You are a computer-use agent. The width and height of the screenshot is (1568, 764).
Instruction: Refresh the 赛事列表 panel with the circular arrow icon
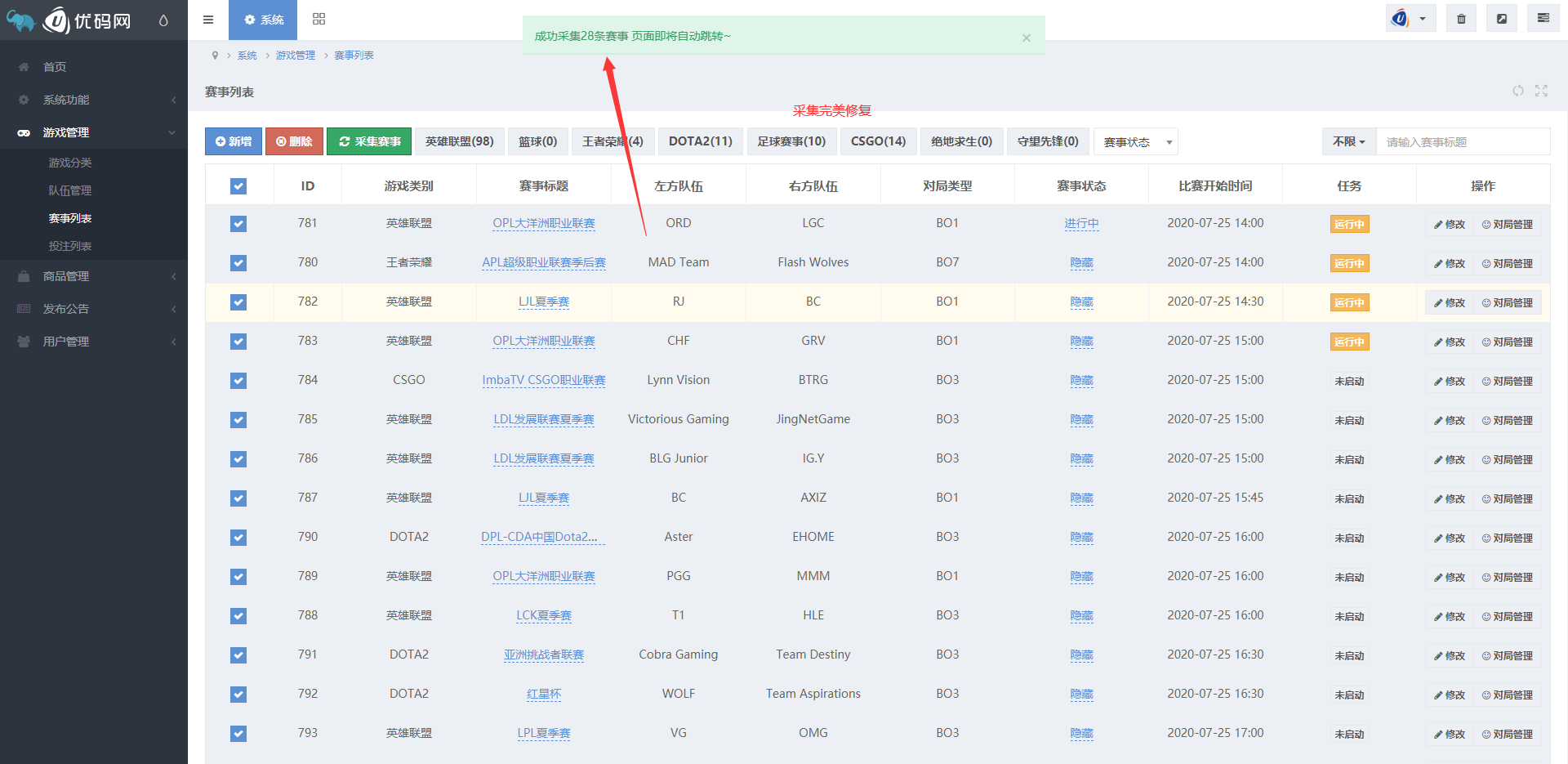(x=1518, y=91)
